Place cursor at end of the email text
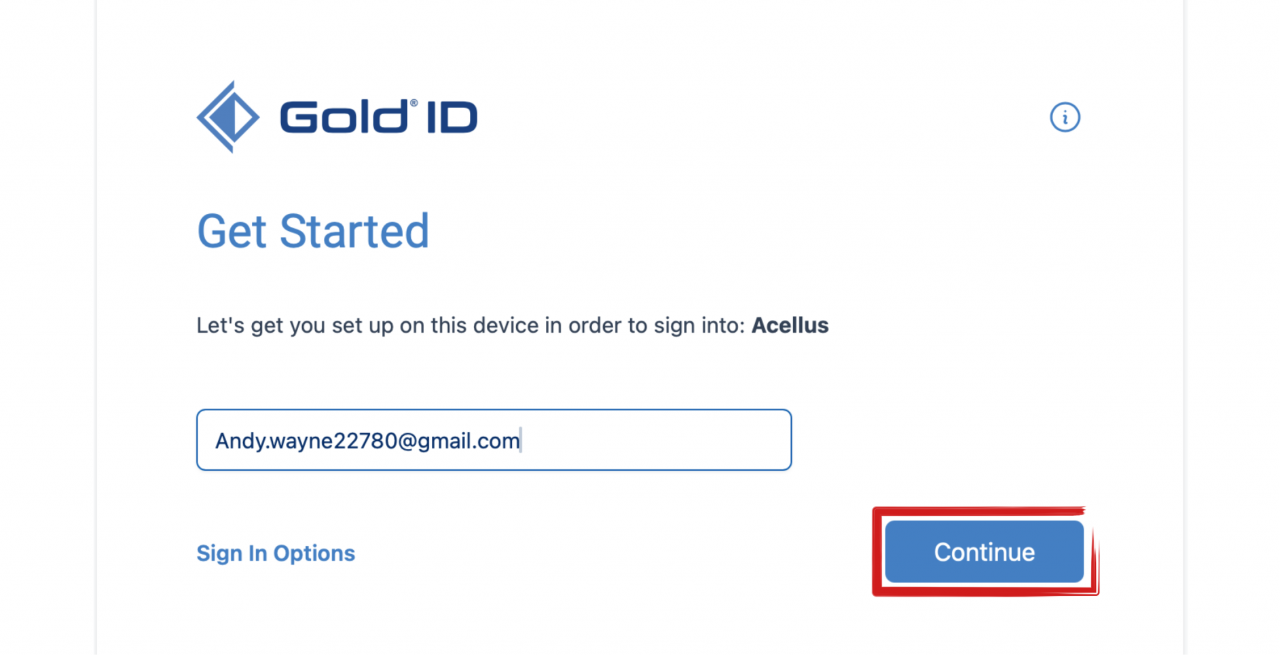The width and height of the screenshot is (1280, 655). pos(521,441)
